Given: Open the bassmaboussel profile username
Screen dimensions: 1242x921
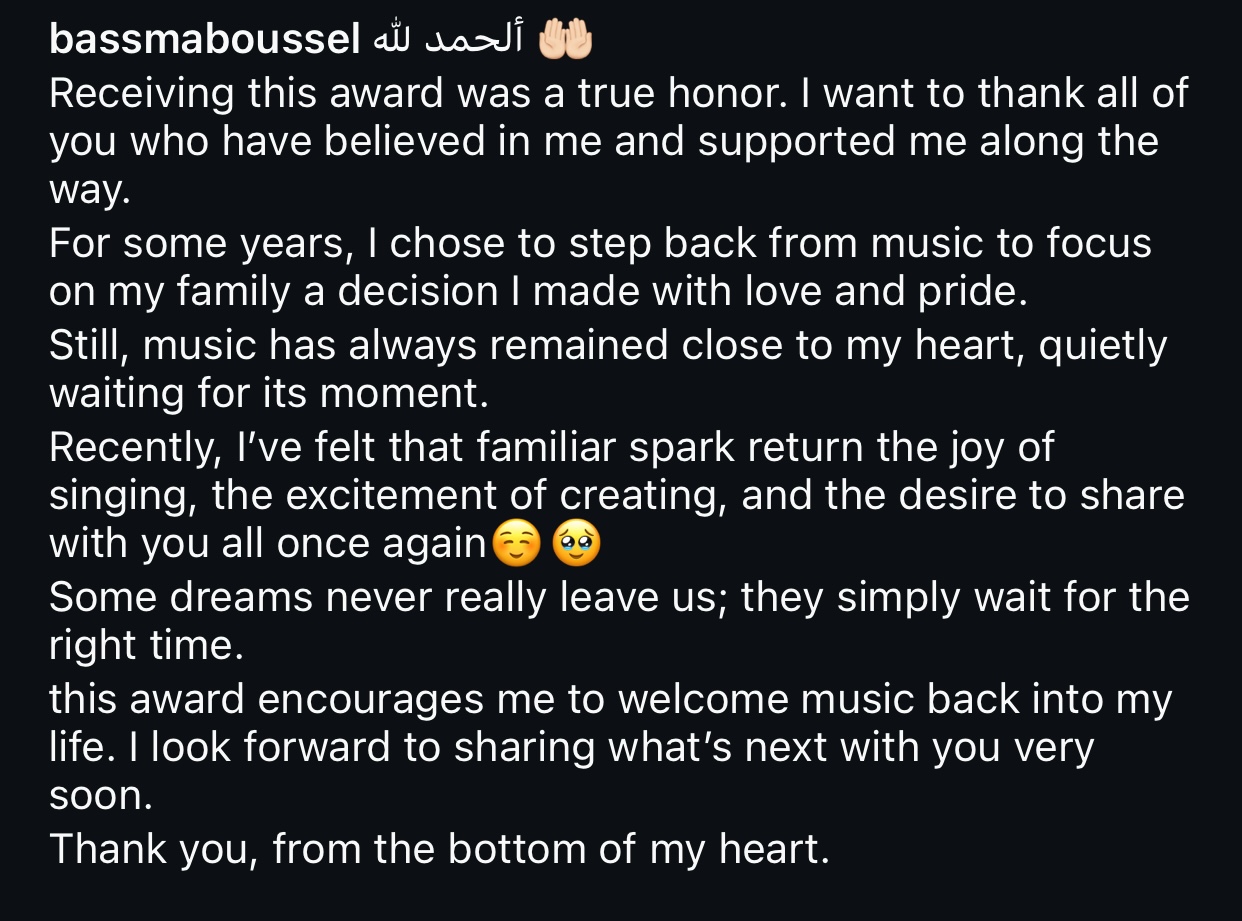Looking at the screenshot, I should coord(205,40).
